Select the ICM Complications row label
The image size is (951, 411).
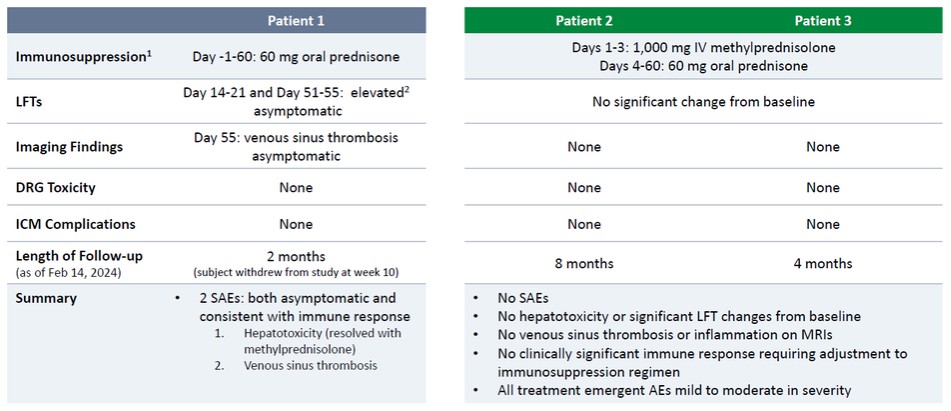coord(75,224)
